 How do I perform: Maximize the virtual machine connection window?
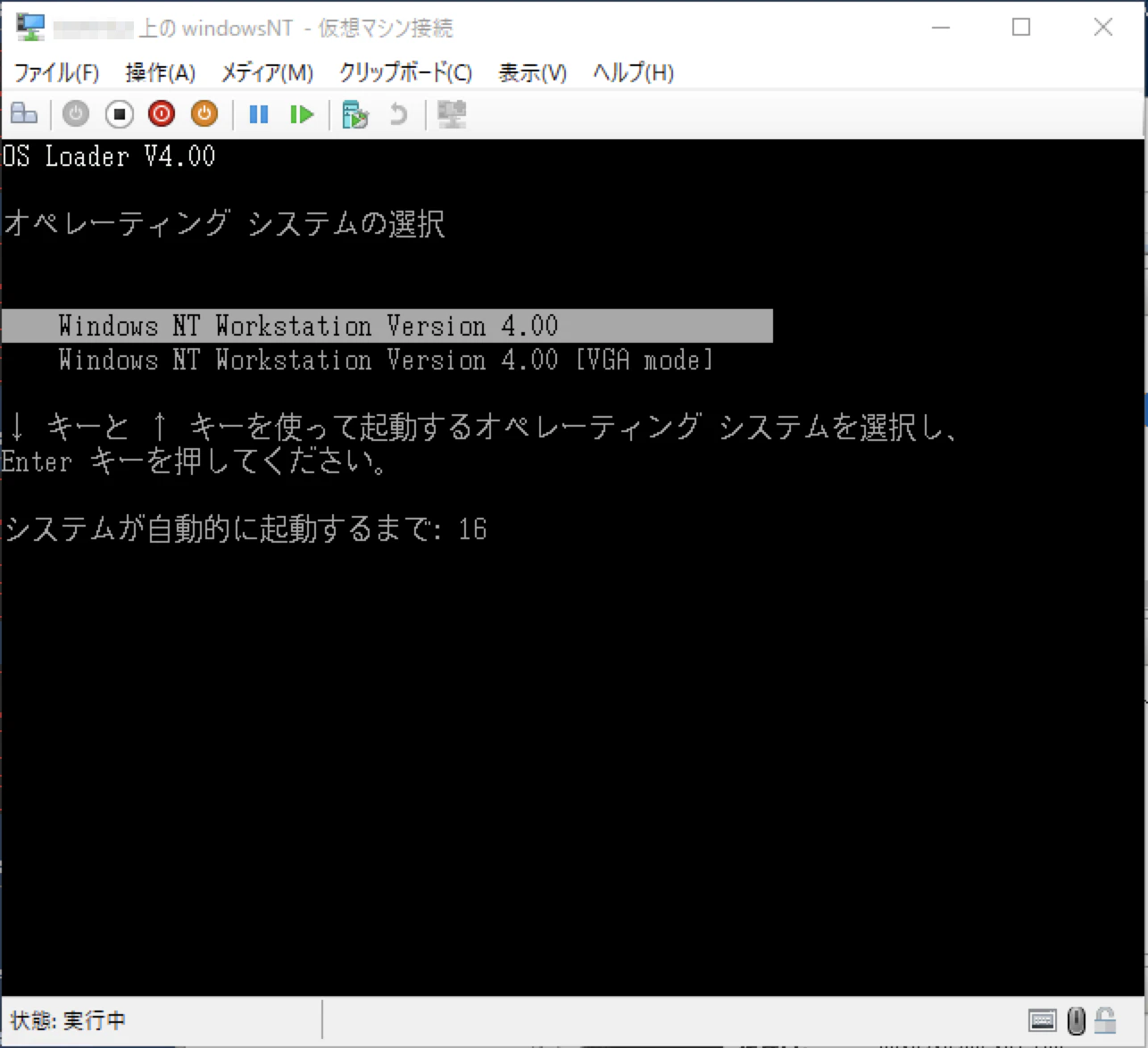(x=1021, y=28)
